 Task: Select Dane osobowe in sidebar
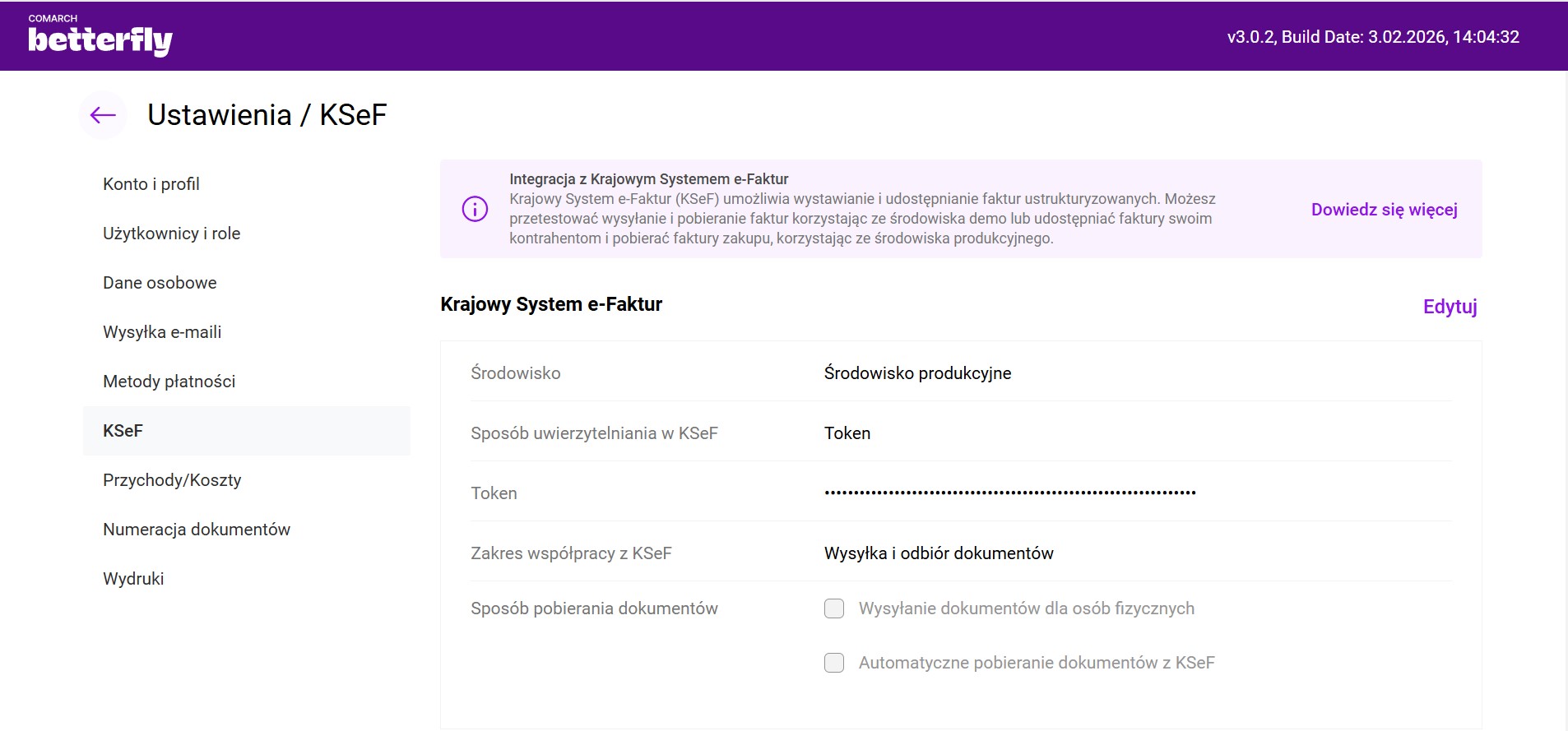(160, 283)
